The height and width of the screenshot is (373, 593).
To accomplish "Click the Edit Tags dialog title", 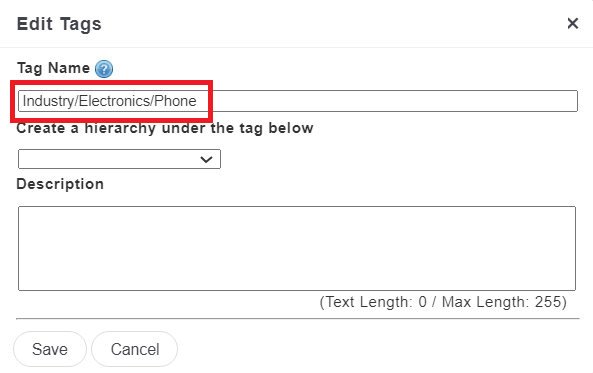I will tap(59, 24).
